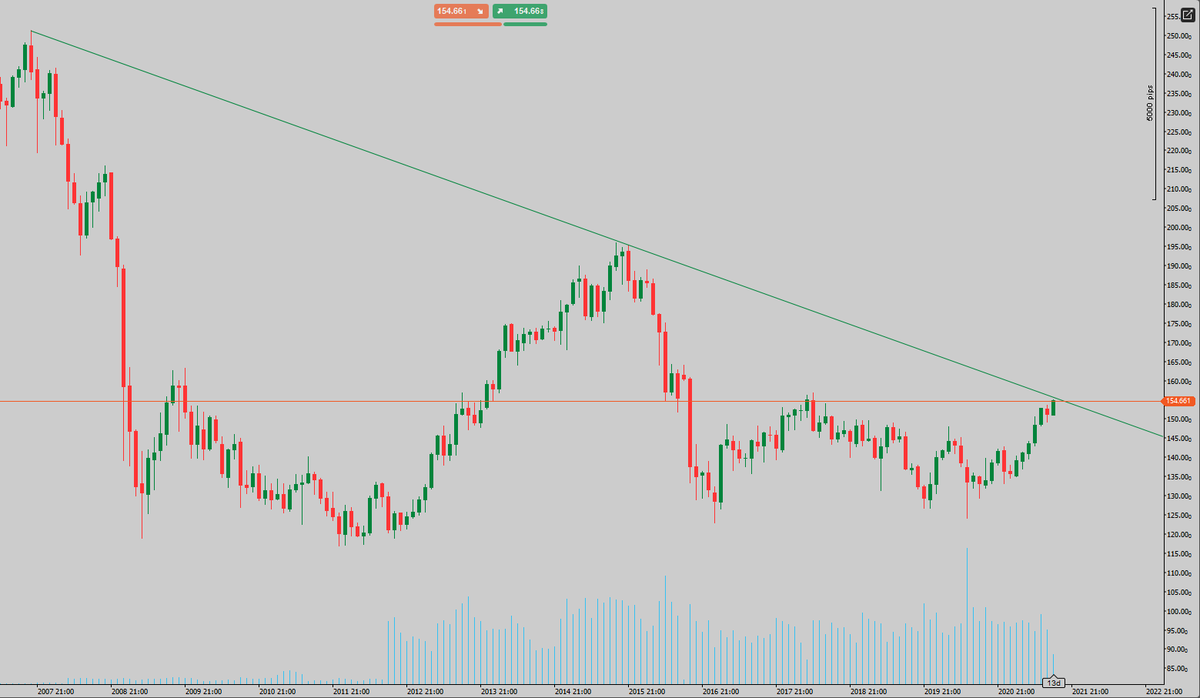Click the orange sentiment bar under sell price

coord(467,23)
